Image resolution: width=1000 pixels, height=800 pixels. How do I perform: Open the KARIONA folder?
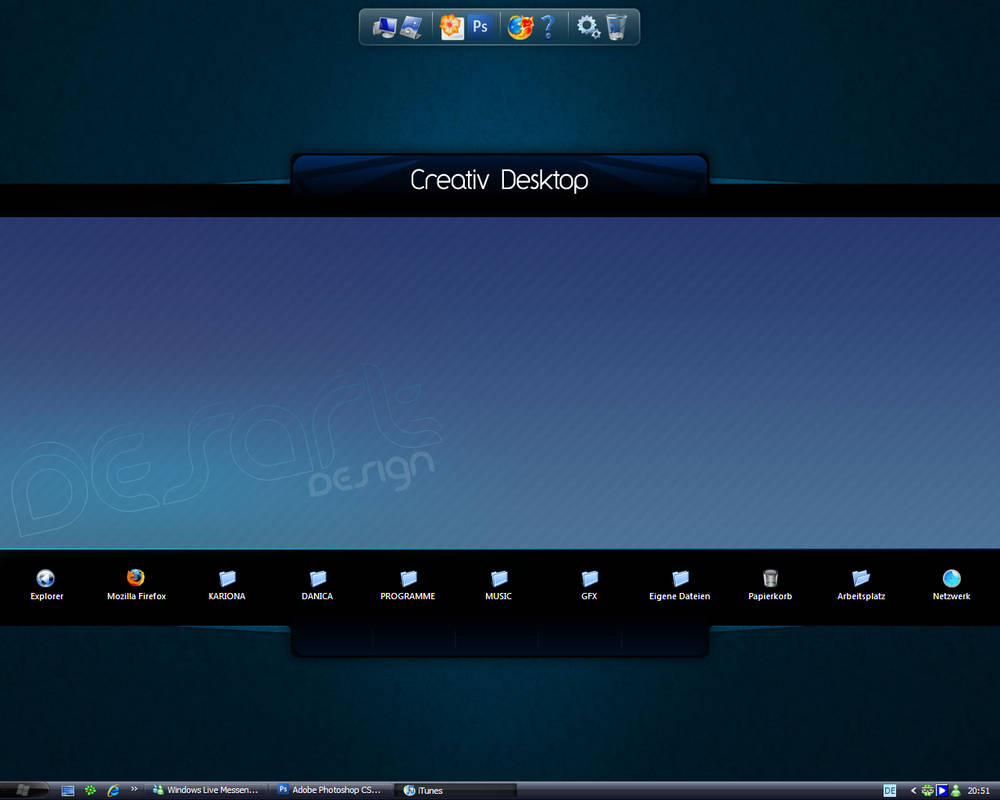click(x=227, y=585)
